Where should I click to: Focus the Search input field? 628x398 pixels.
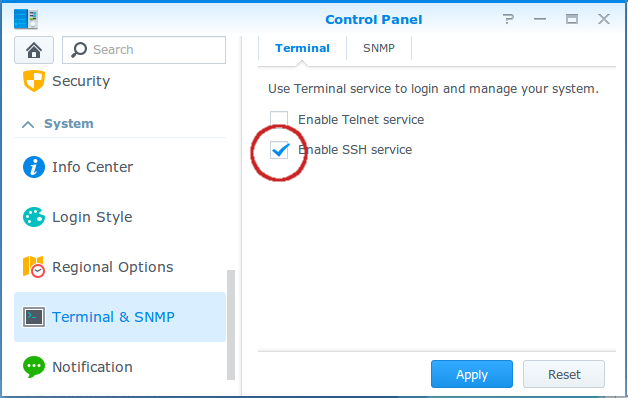144,50
